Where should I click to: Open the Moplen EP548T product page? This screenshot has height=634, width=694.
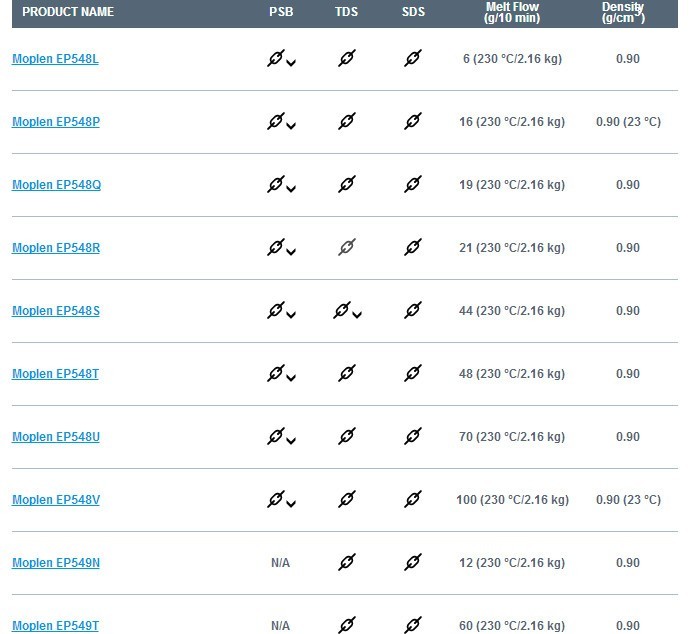click(55, 374)
